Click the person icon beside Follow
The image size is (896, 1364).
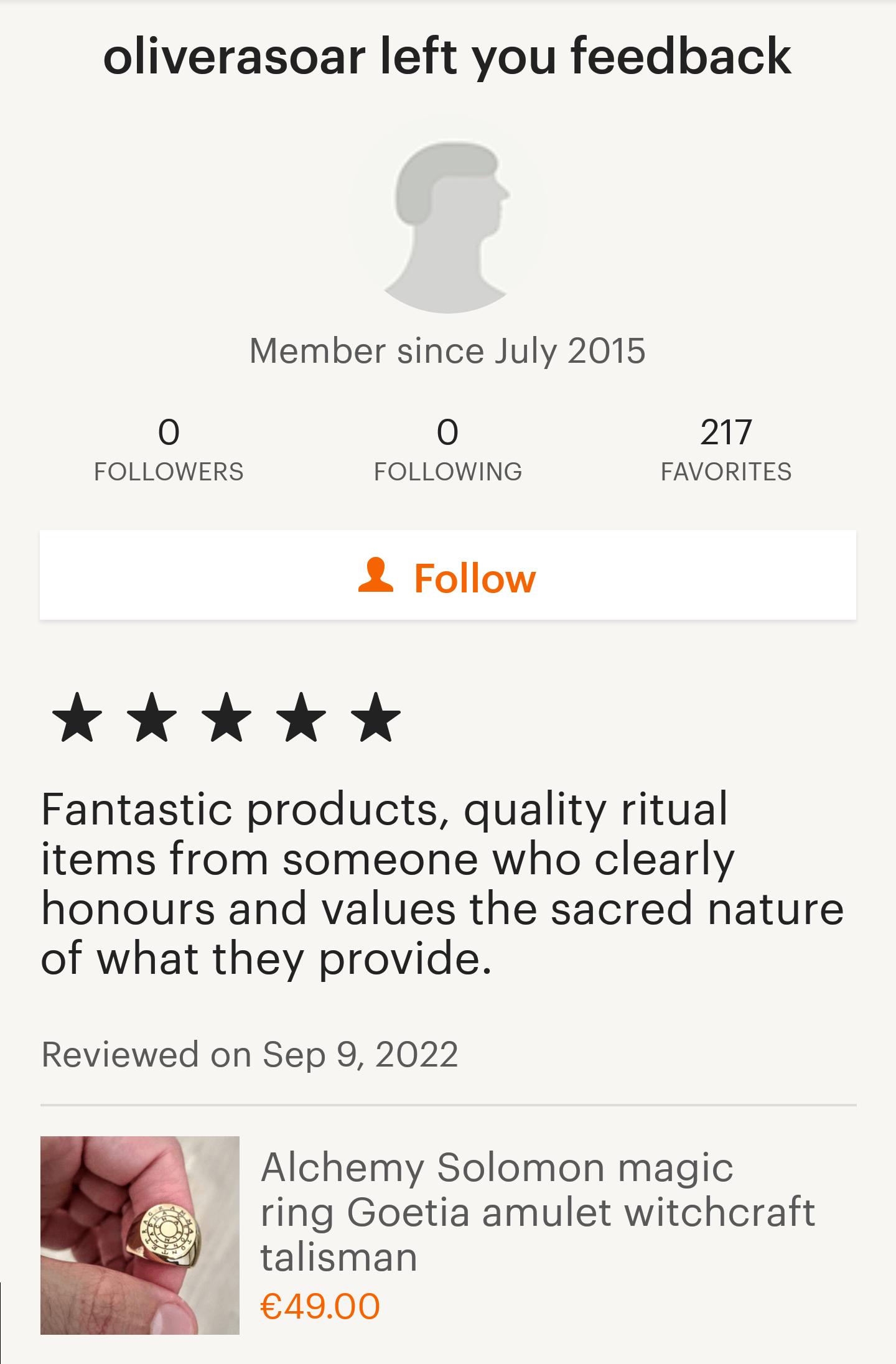click(376, 576)
